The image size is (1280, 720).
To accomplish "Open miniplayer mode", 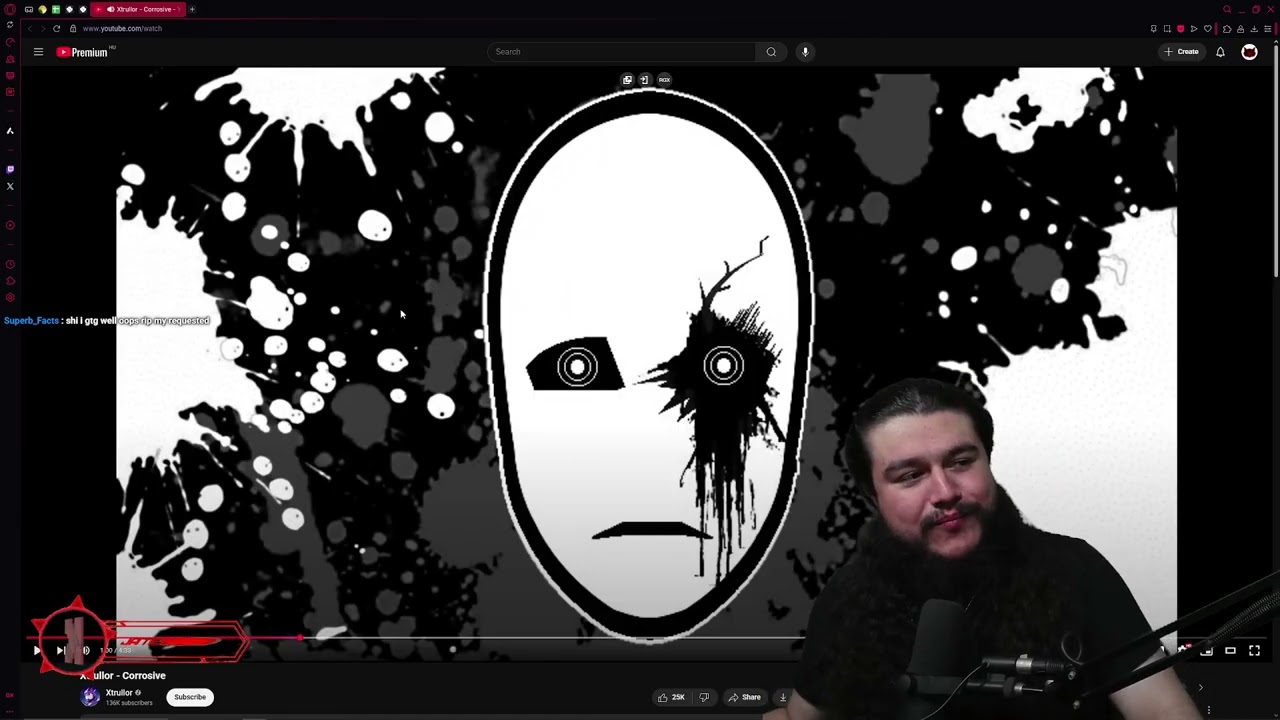I will coord(1206,651).
